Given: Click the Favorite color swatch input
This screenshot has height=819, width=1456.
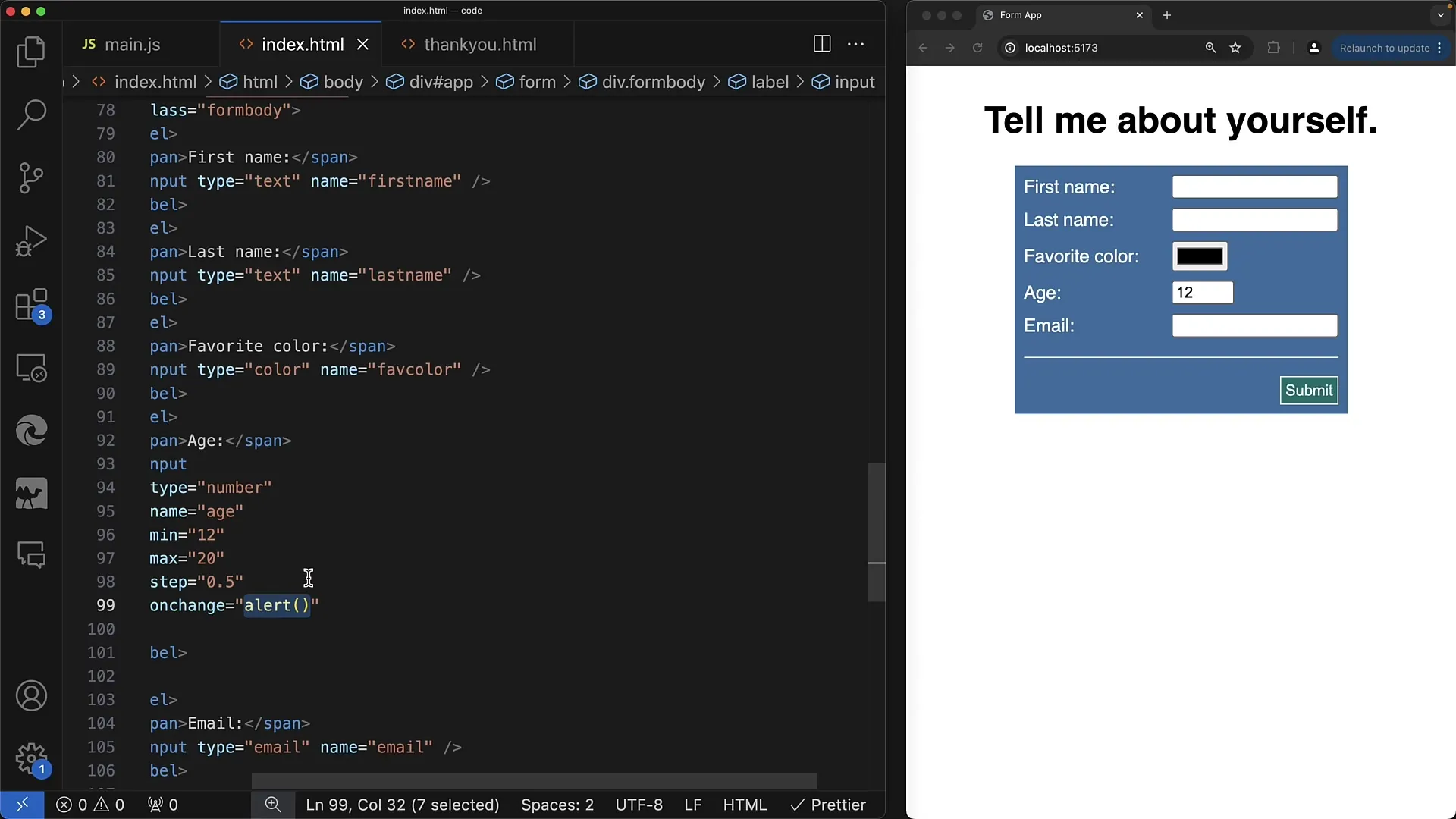Looking at the screenshot, I should [x=1200, y=256].
